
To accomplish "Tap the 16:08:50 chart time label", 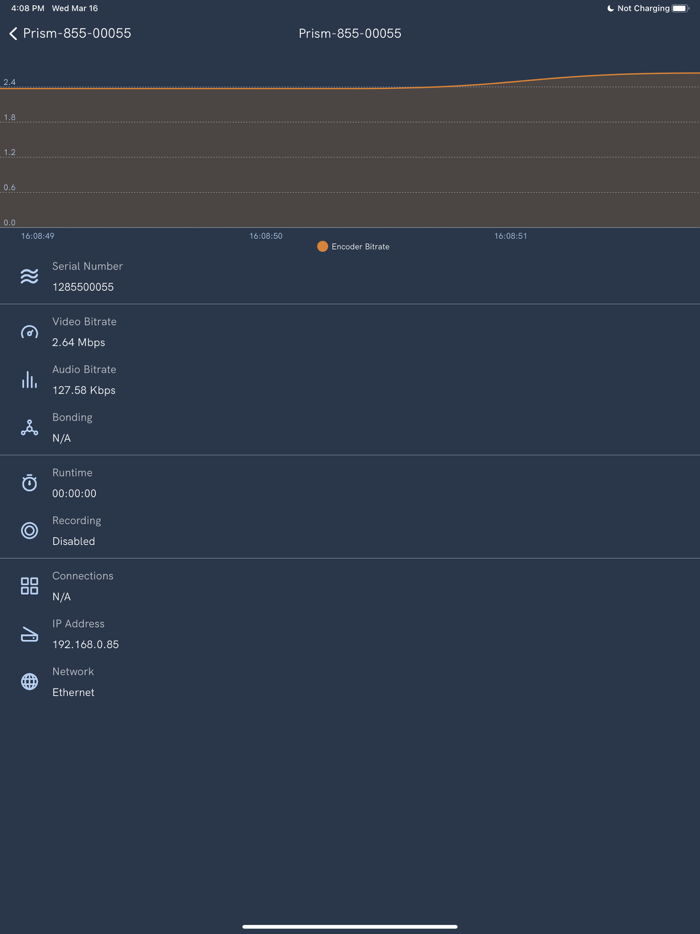I will tap(266, 236).
